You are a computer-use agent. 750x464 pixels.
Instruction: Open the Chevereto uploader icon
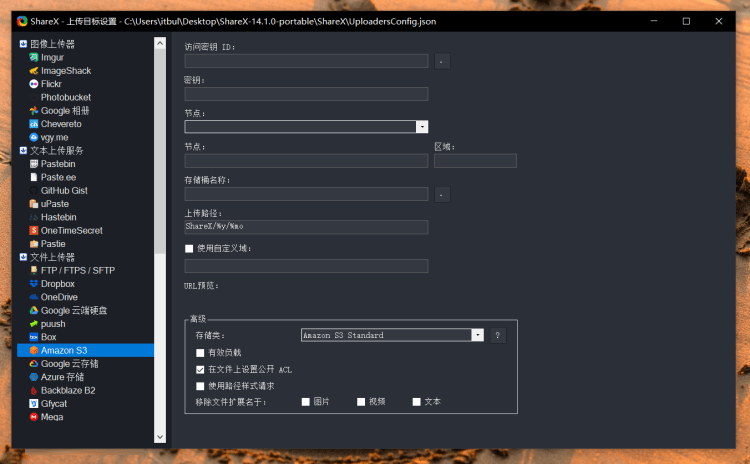(x=33, y=124)
